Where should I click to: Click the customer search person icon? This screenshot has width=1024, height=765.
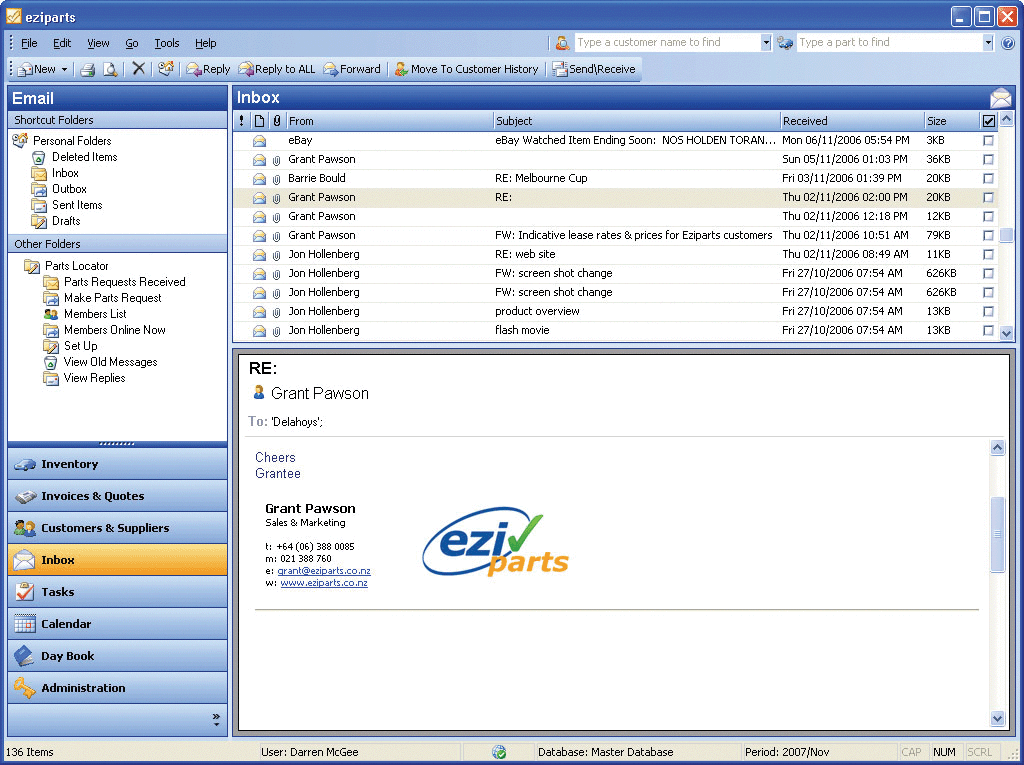tap(562, 43)
